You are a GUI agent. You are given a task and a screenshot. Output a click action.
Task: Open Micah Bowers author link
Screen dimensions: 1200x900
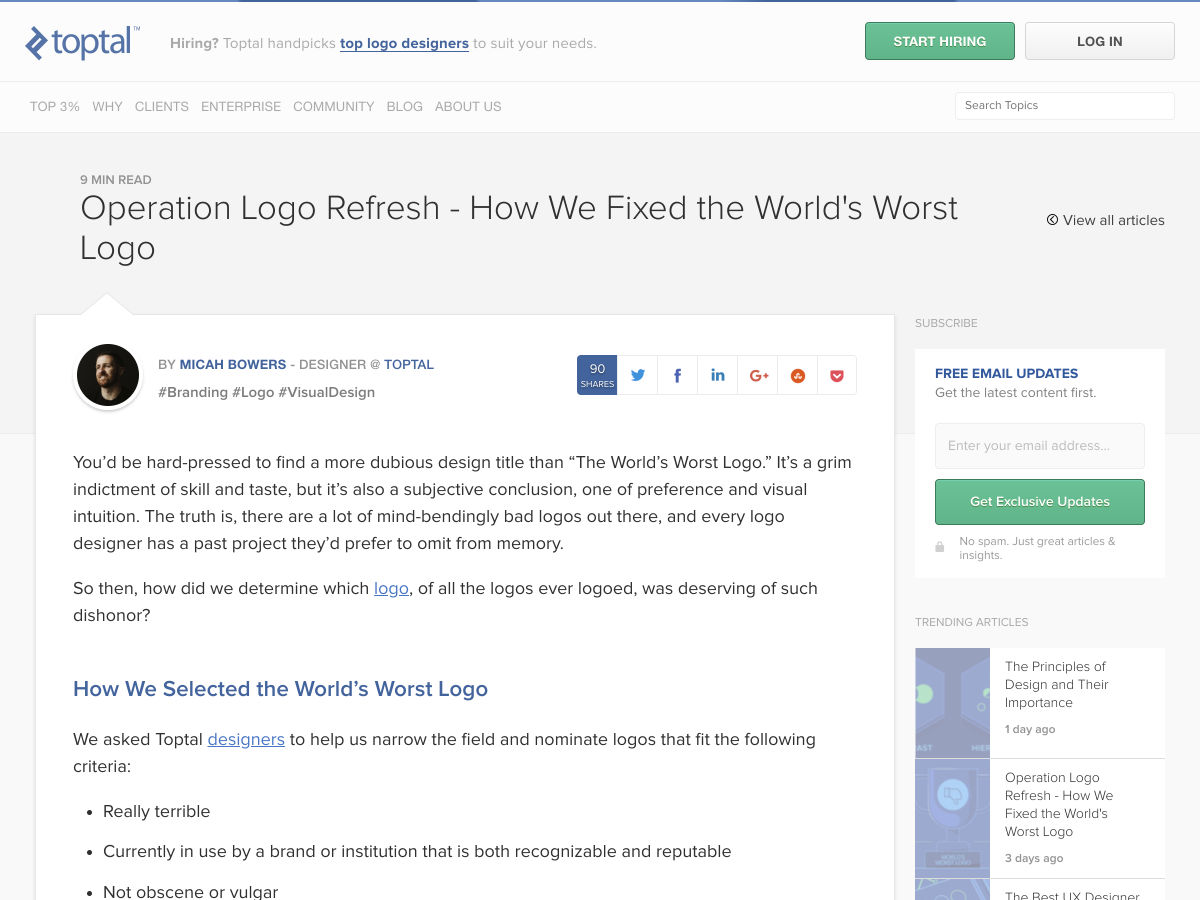(233, 365)
